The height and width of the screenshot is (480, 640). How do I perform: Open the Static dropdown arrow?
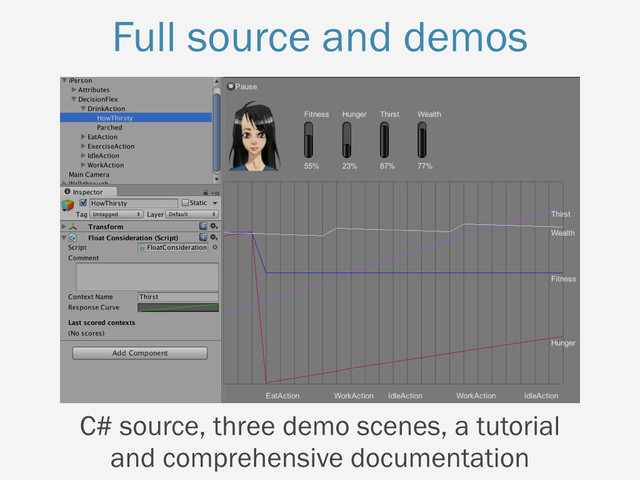(x=215, y=203)
